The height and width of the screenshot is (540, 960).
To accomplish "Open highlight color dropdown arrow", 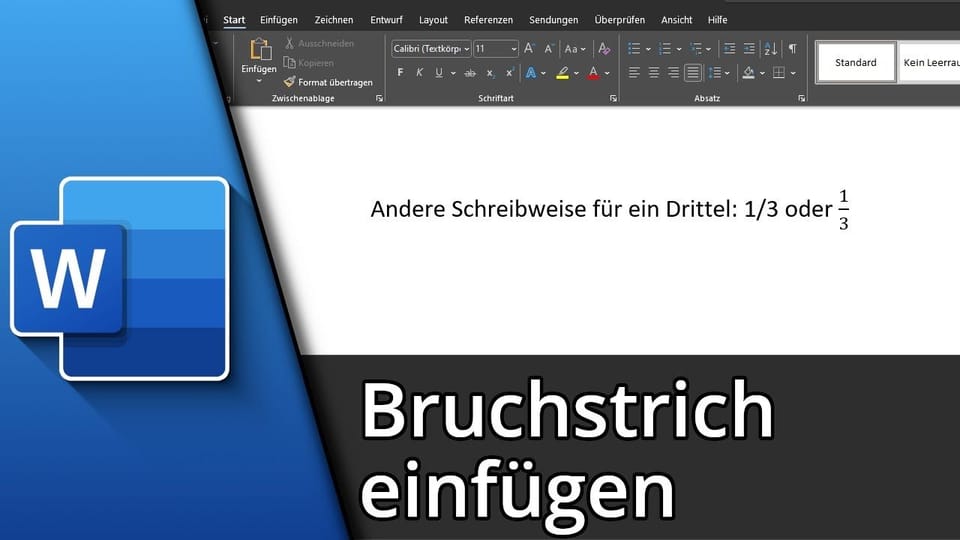I will point(576,73).
